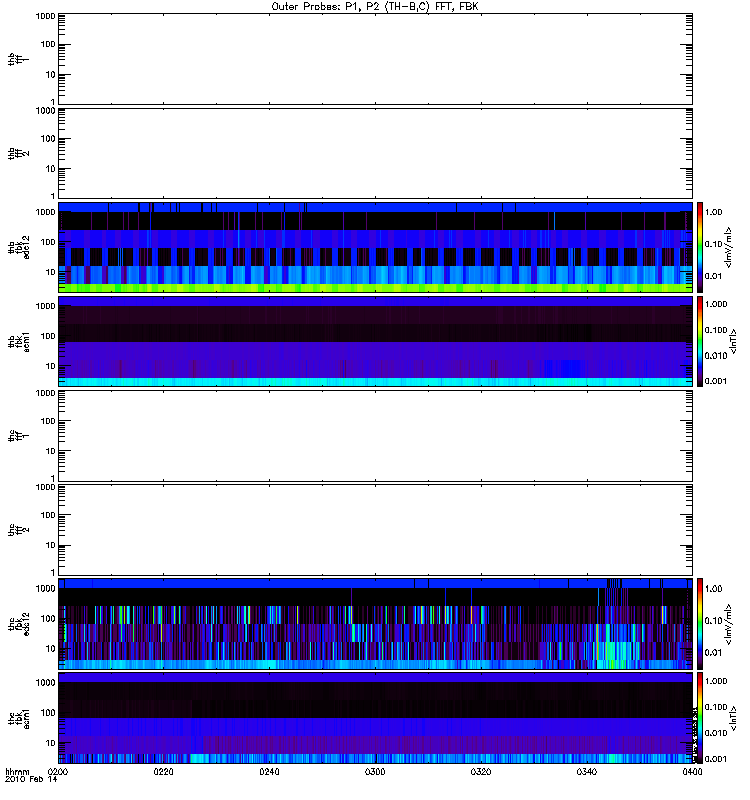Click the color bar beside thc fbk scm1 spectrogram
The image size is (750, 800).
point(700,718)
